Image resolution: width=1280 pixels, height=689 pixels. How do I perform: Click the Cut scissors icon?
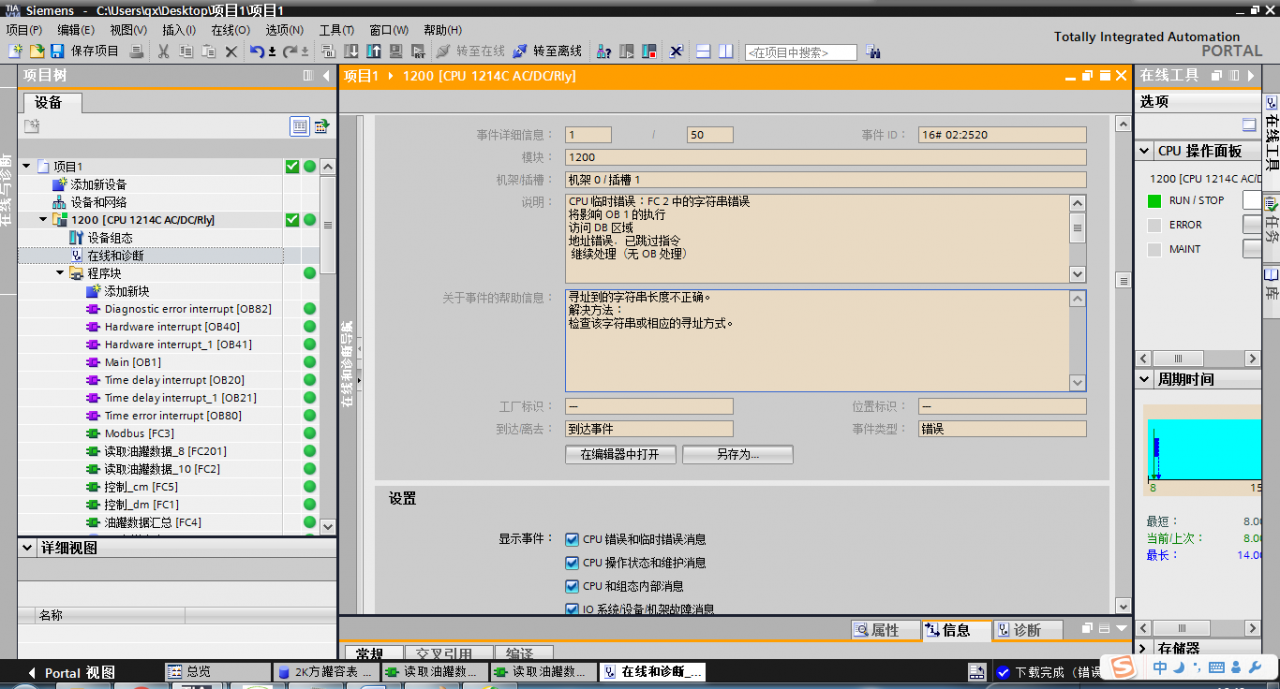tap(163, 51)
